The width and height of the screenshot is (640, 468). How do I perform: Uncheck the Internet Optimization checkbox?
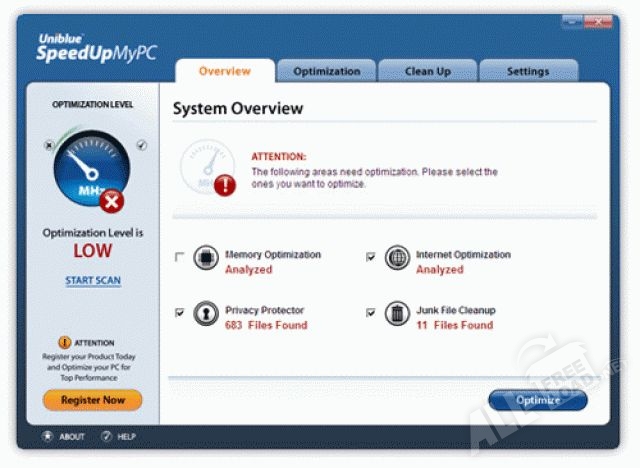pyautogui.click(x=371, y=257)
